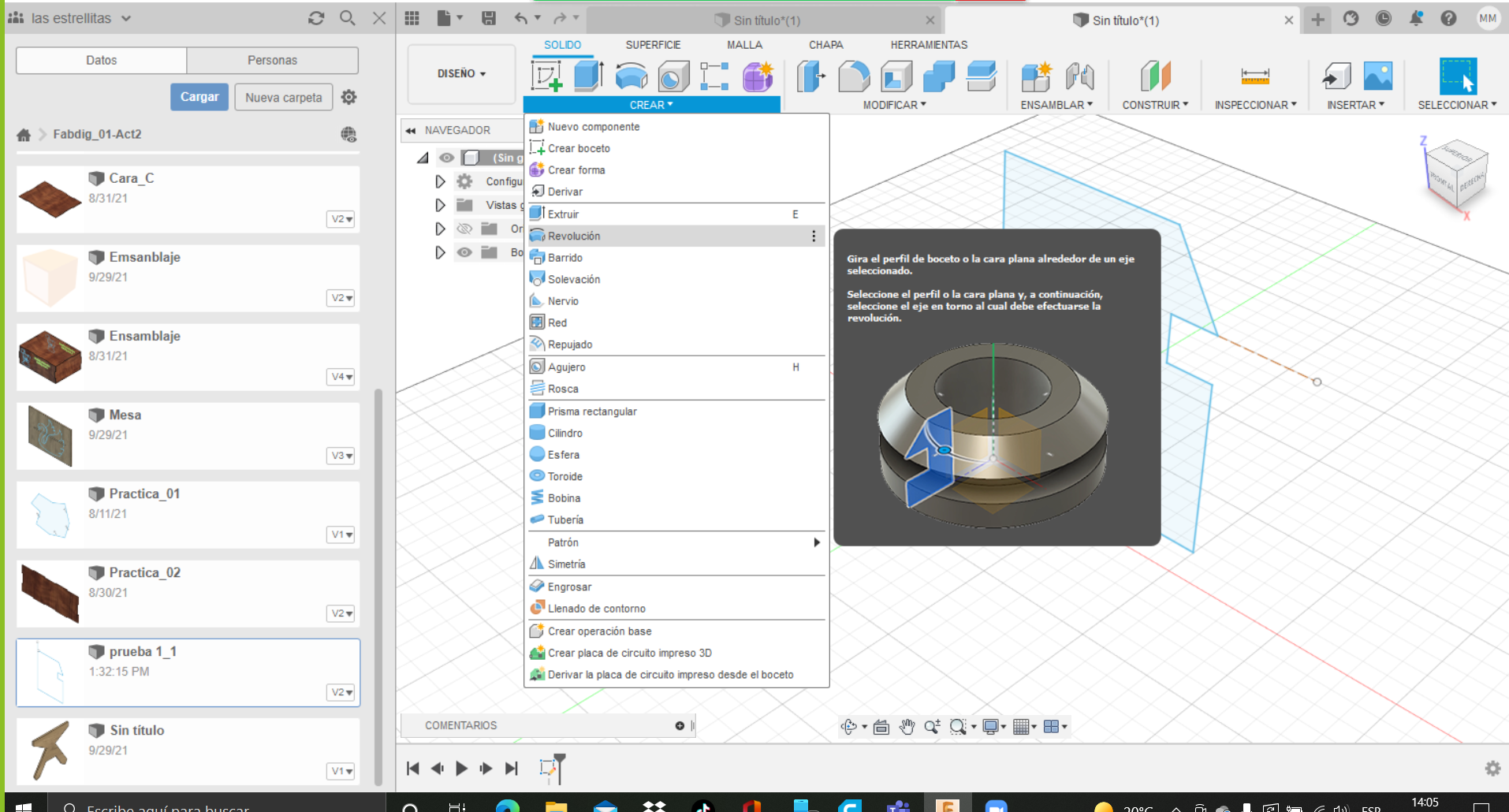The width and height of the screenshot is (1509, 812).
Task: Select the Fillet modify tool
Action: point(854,76)
